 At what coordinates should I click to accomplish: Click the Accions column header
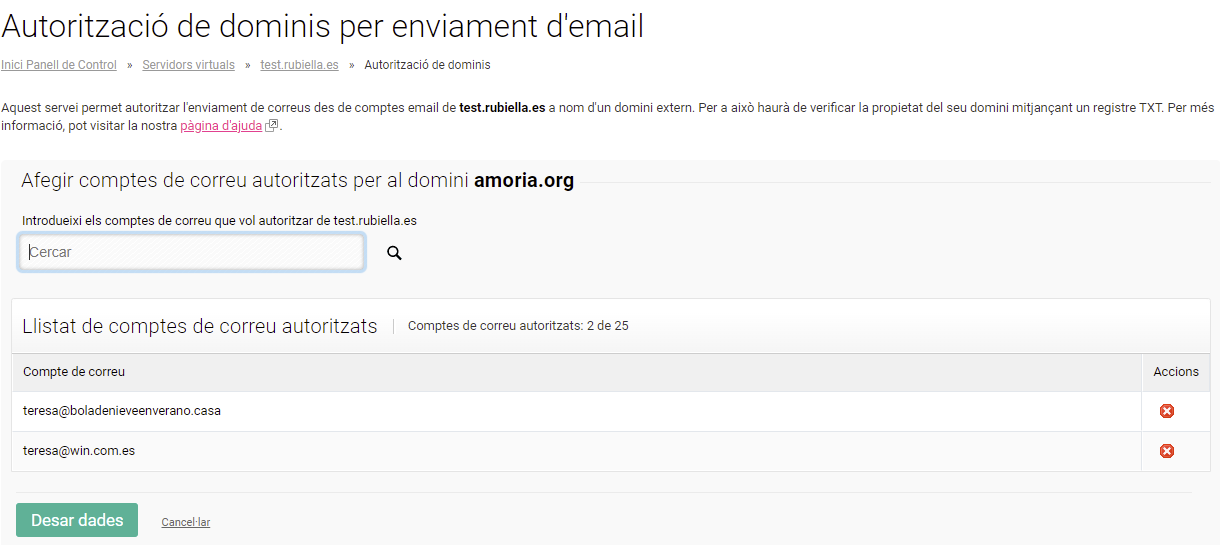[1176, 372]
